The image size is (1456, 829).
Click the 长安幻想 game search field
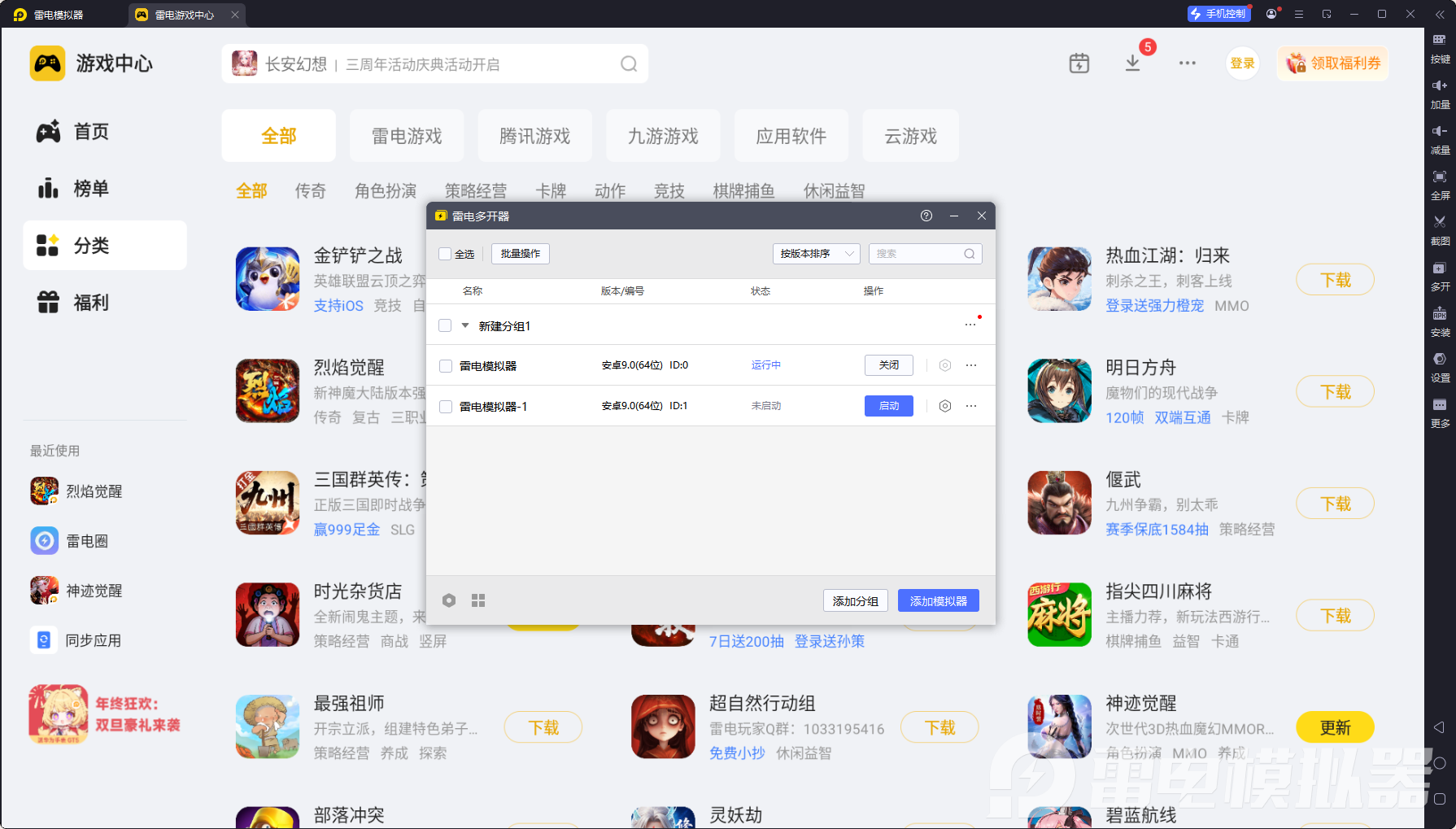tap(435, 63)
